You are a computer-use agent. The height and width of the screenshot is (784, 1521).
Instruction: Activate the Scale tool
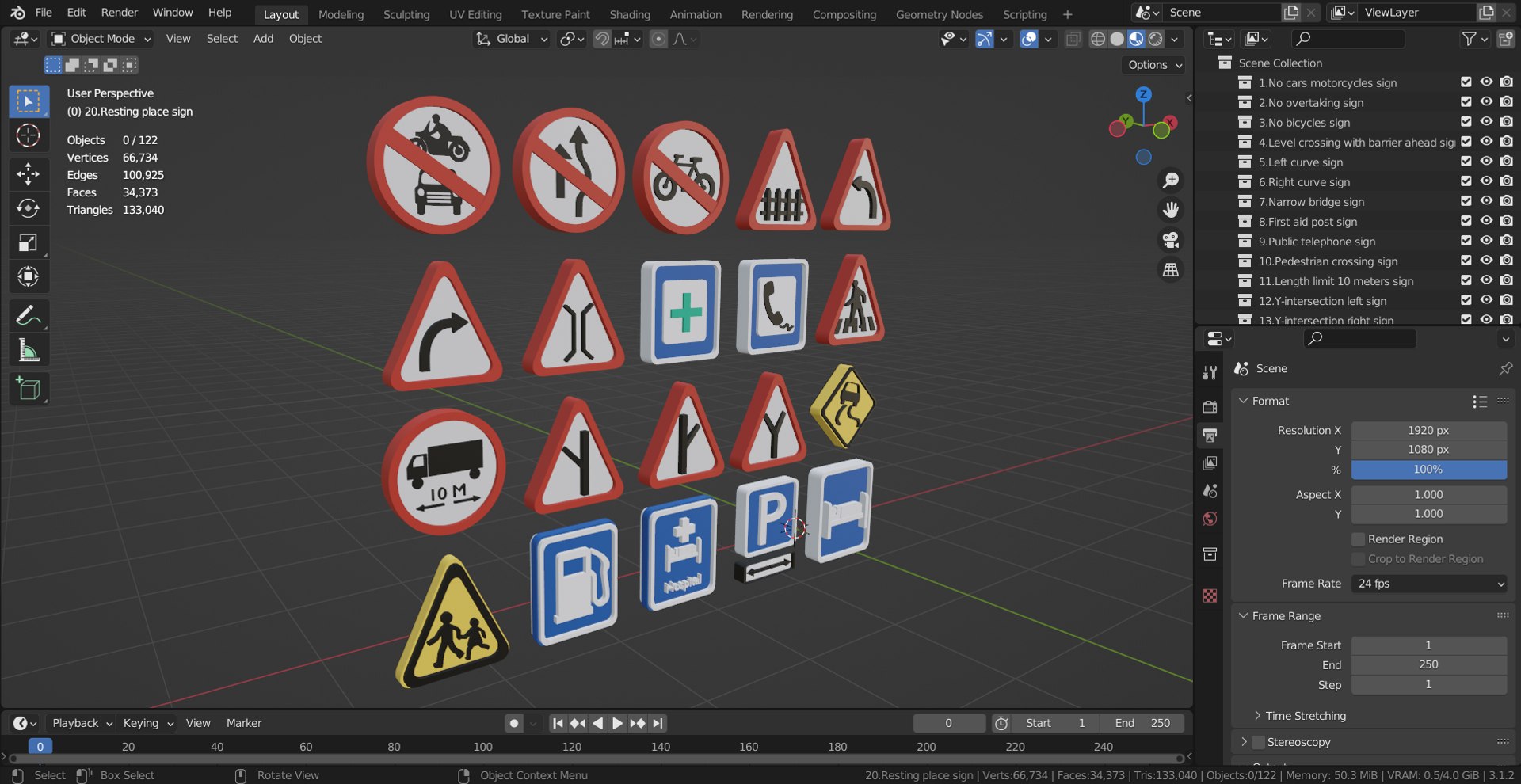(29, 242)
